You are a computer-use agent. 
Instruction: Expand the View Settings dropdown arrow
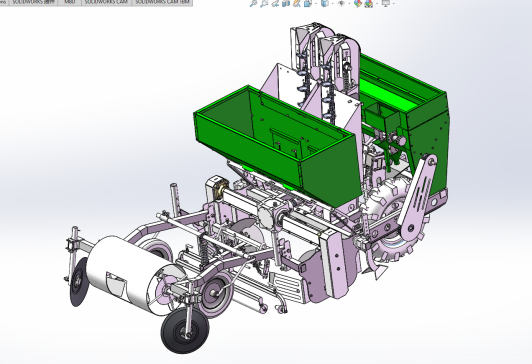pyautogui.click(x=394, y=3)
